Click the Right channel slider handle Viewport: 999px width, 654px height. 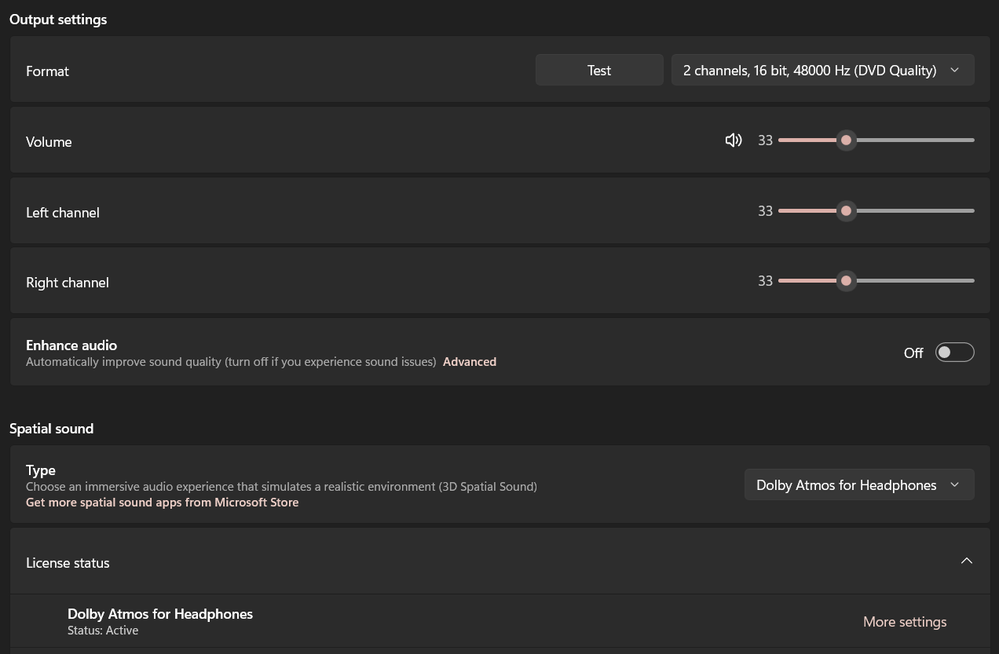tap(846, 281)
